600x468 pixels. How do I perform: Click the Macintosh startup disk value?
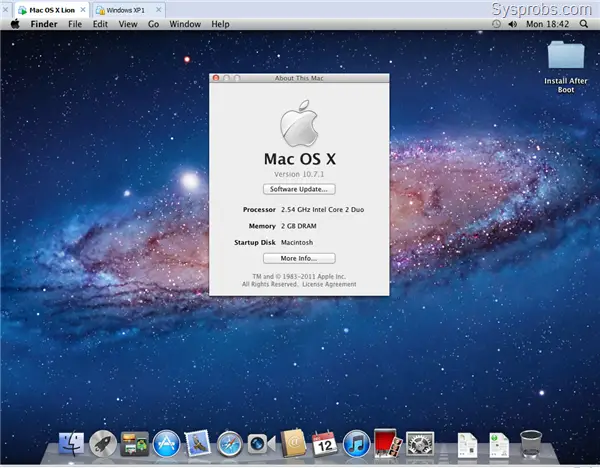[x=297, y=243]
